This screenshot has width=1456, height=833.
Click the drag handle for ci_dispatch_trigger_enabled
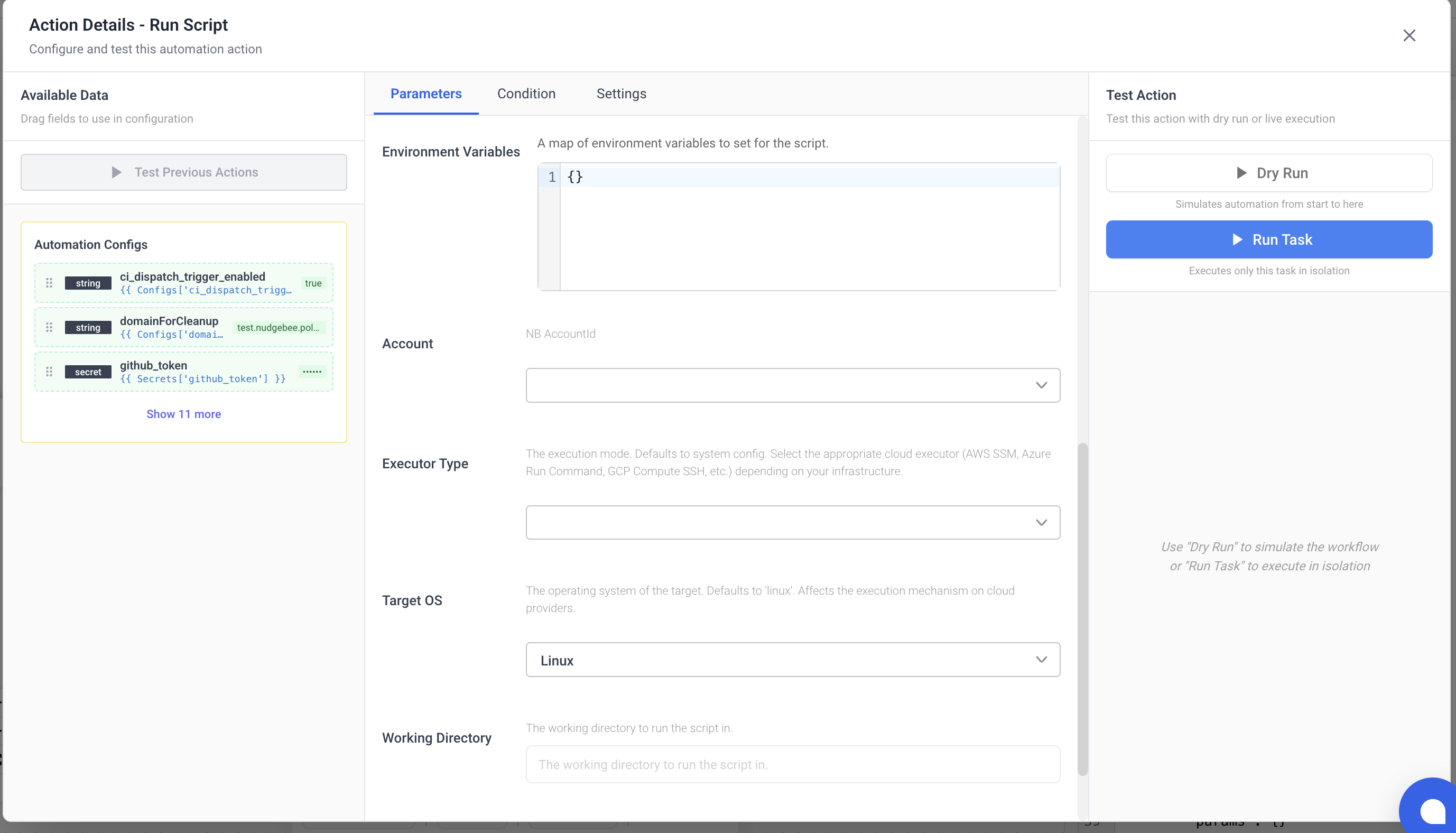click(x=49, y=283)
